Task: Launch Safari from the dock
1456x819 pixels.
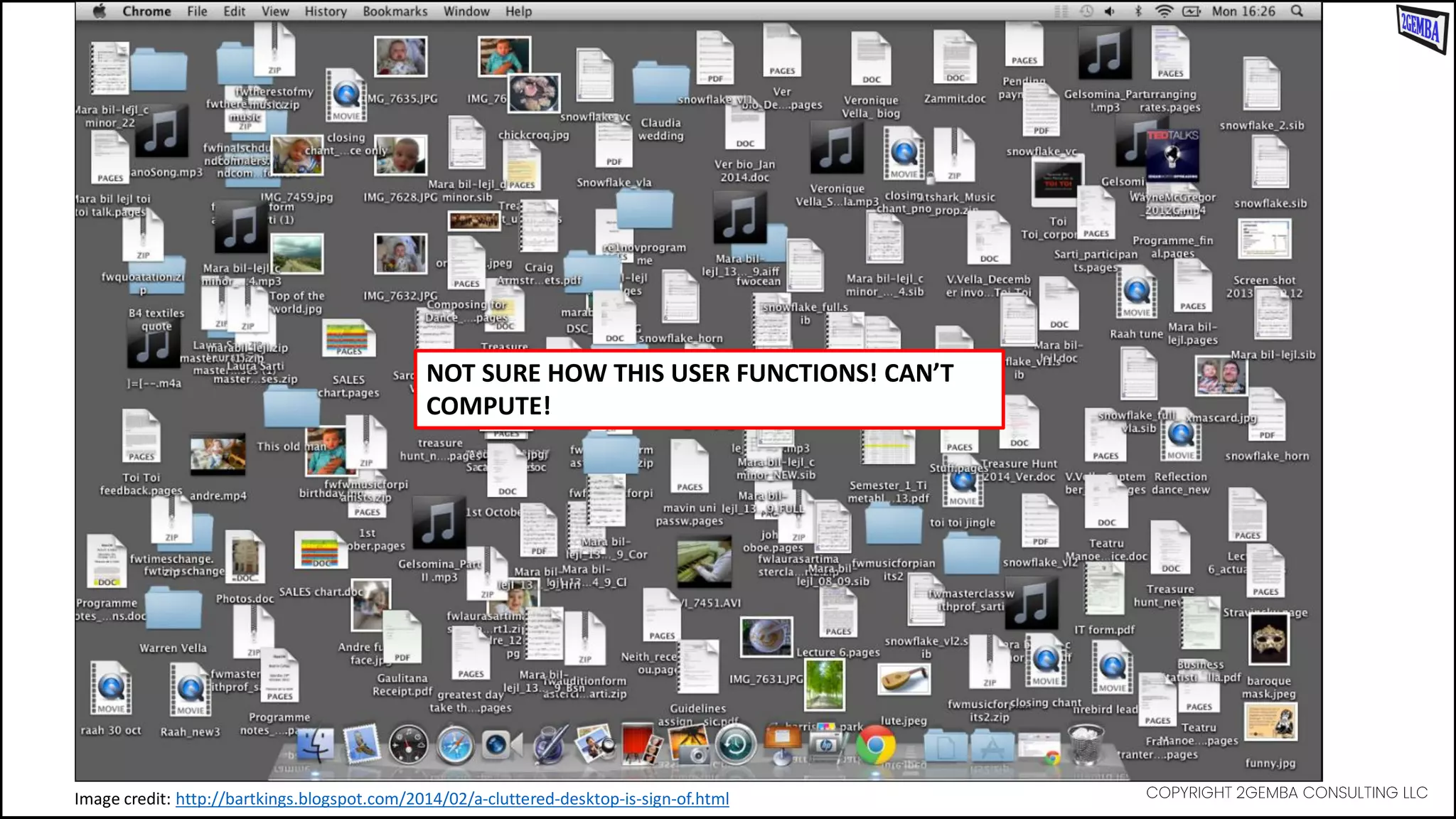Action: (454, 745)
